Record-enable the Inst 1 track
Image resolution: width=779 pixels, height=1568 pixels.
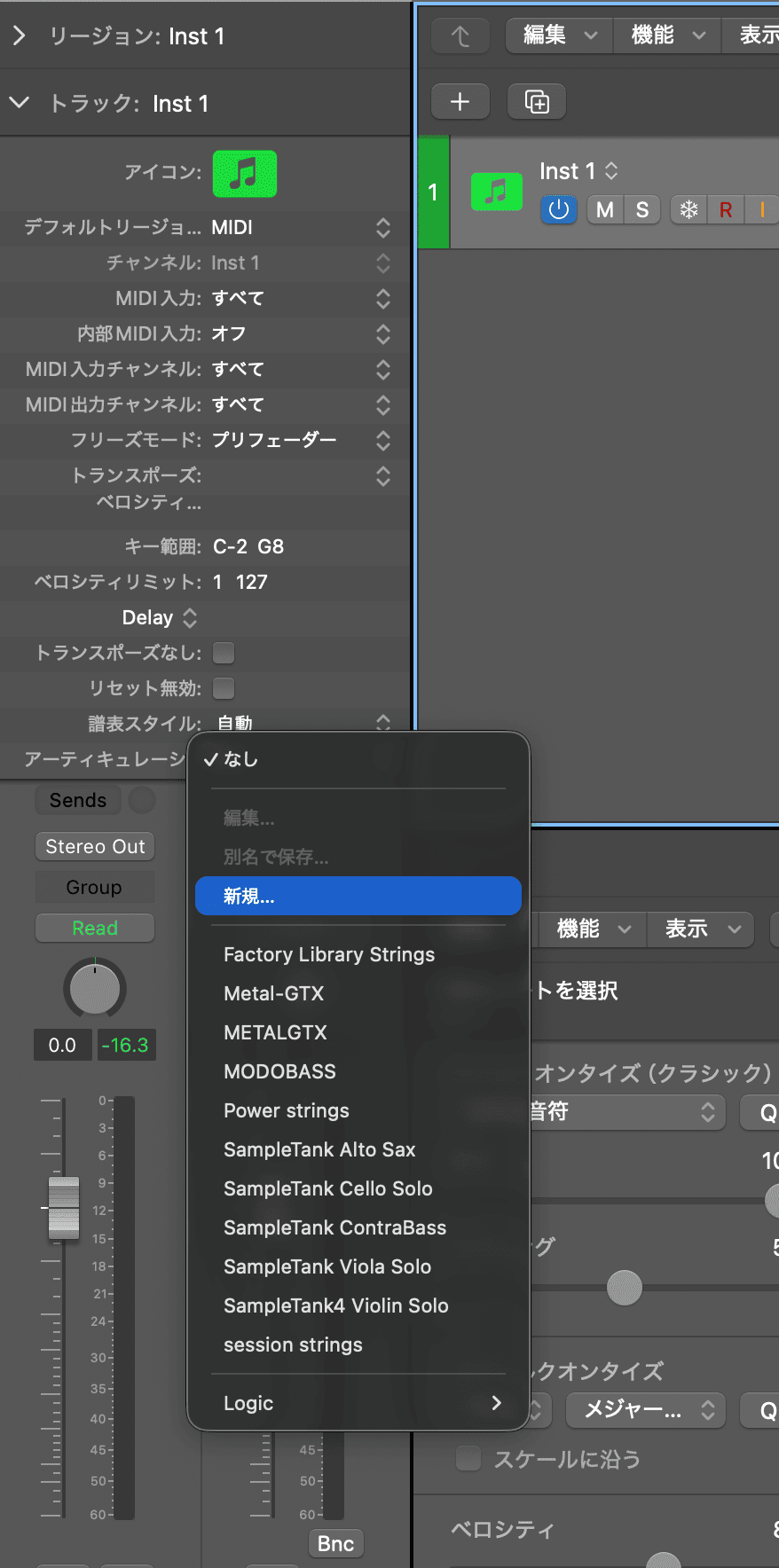726,209
